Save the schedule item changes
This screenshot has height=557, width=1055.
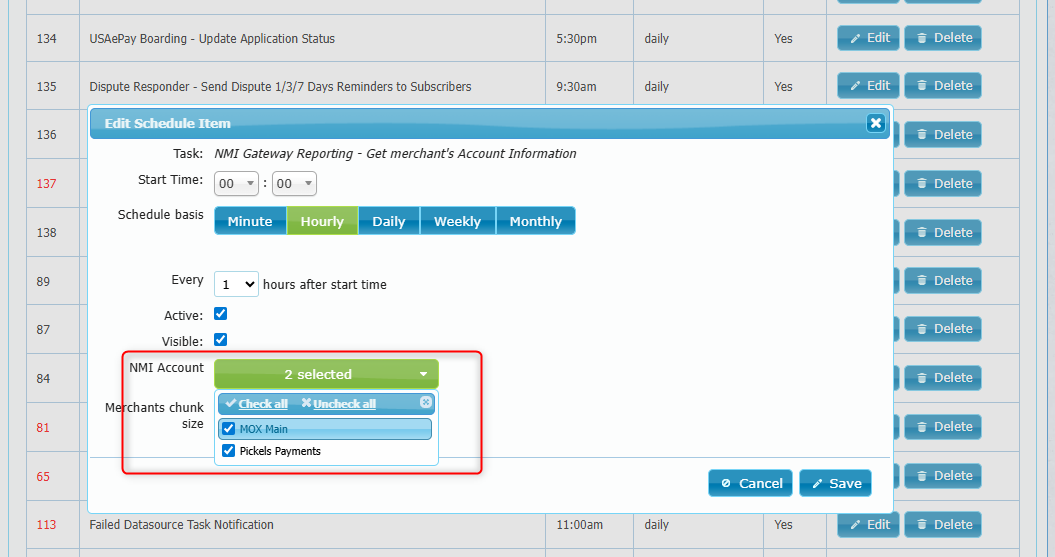(x=835, y=483)
